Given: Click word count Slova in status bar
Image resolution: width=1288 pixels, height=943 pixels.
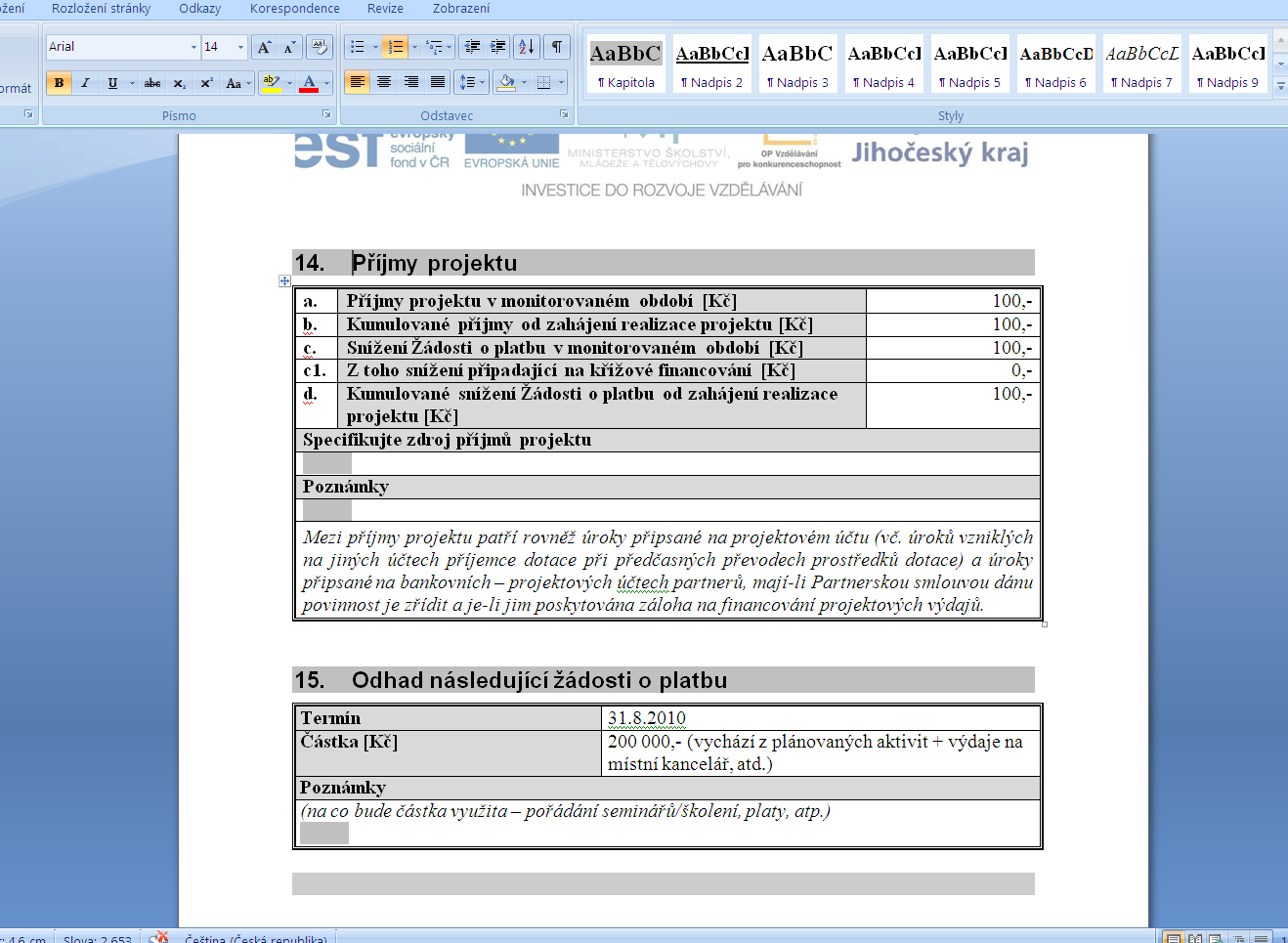Looking at the screenshot, I should 98,938.
